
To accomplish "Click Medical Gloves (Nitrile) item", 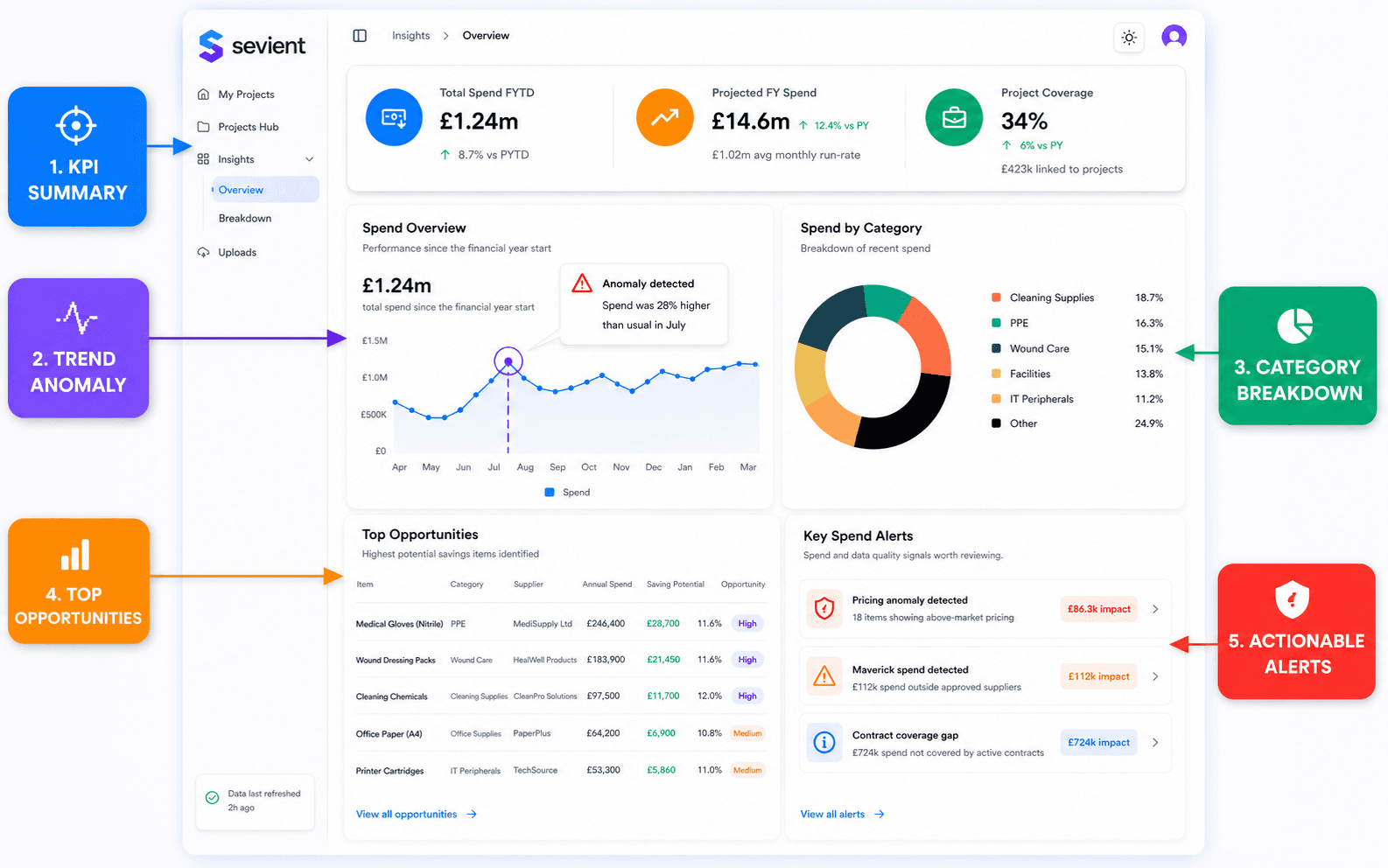I will tap(399, 624).
